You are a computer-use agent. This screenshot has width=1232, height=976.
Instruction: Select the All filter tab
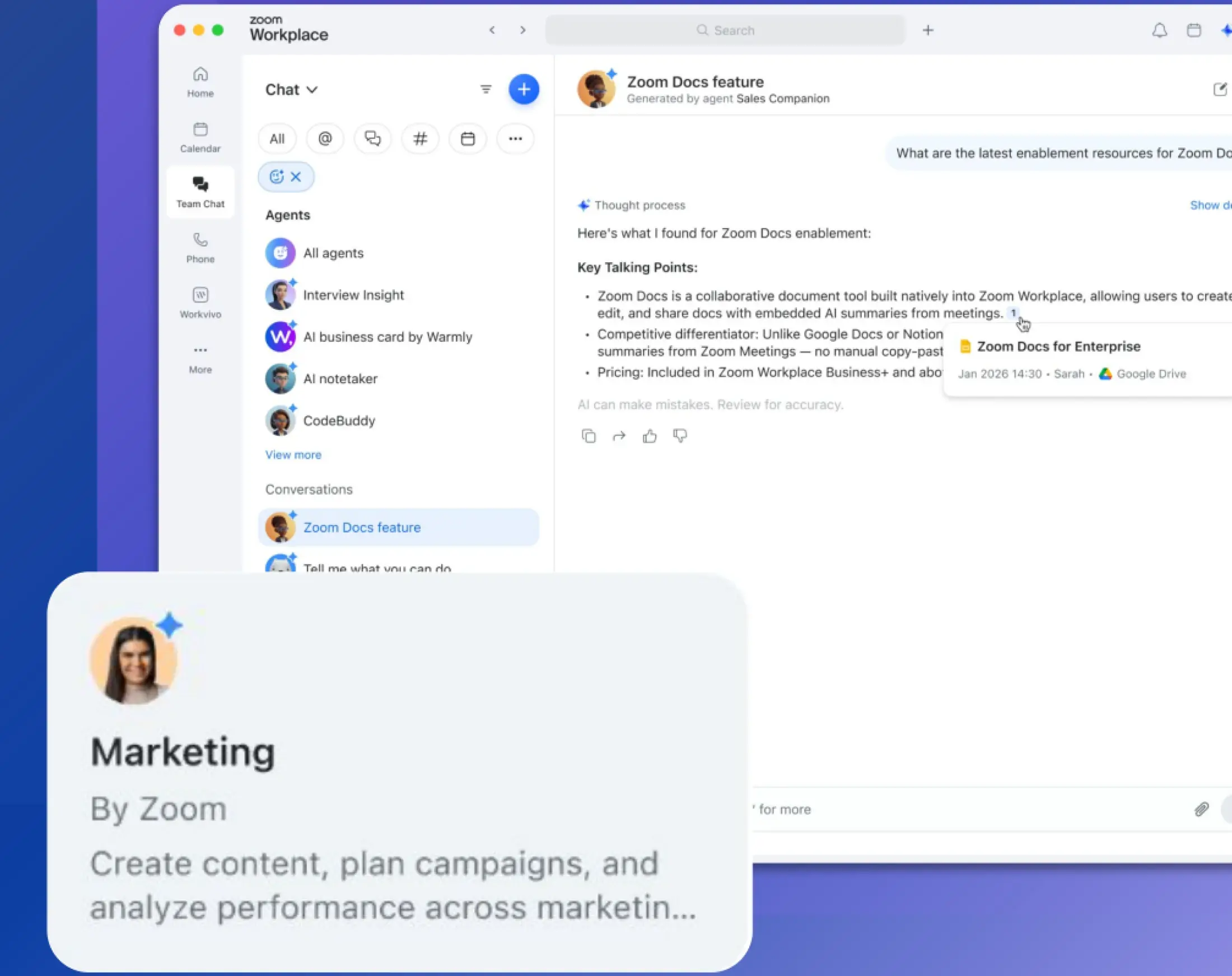click(277, 139)
